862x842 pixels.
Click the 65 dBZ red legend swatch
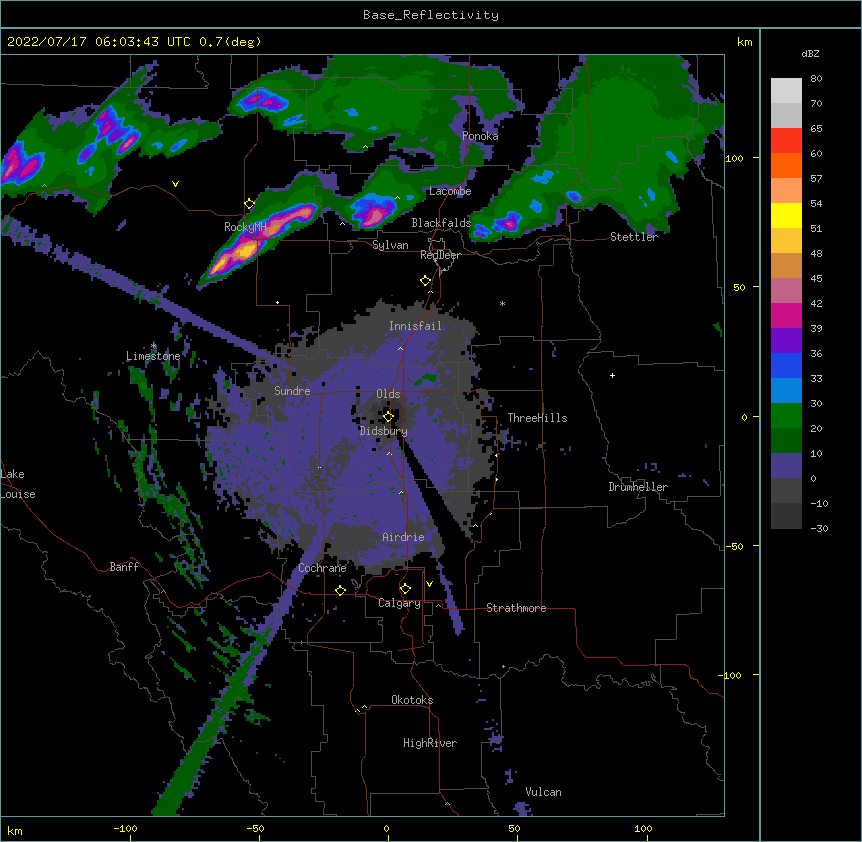click(x=786, y=140)
